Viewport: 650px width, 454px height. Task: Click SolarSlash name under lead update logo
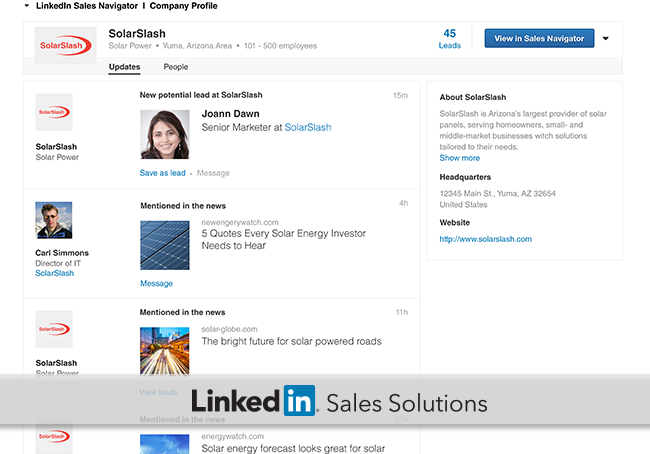56,147
